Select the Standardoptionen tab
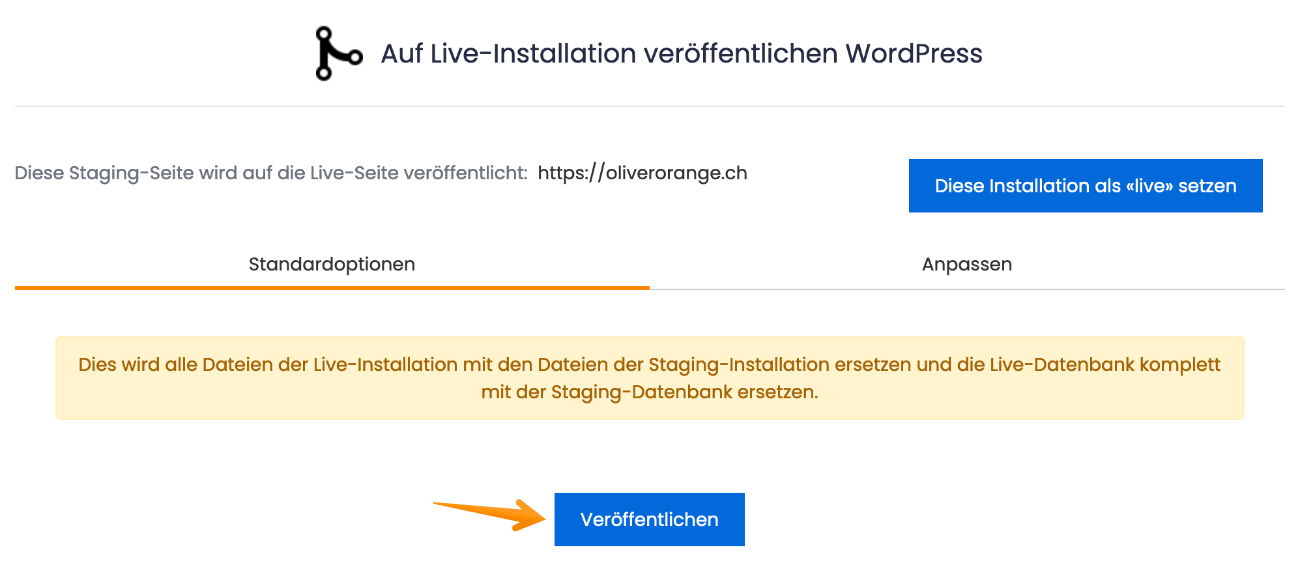 (x=332, y=265)
